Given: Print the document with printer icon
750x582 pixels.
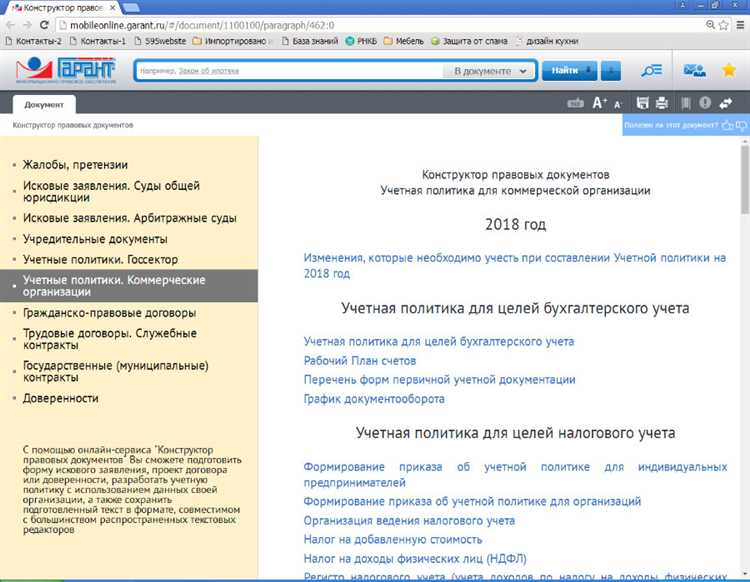Looking at the screenshot, I should [662, 103].
